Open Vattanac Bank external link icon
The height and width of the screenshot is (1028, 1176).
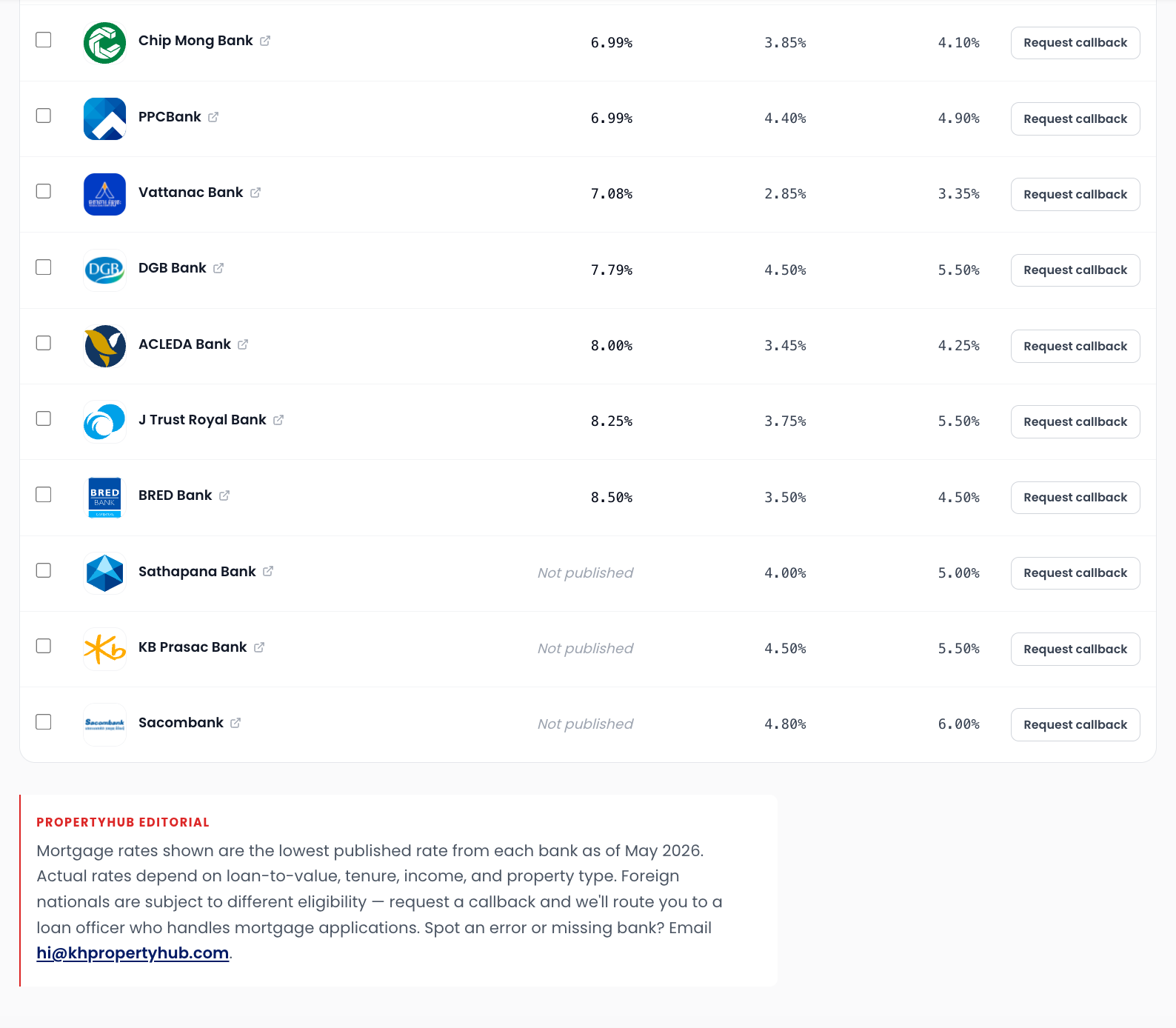255,193
